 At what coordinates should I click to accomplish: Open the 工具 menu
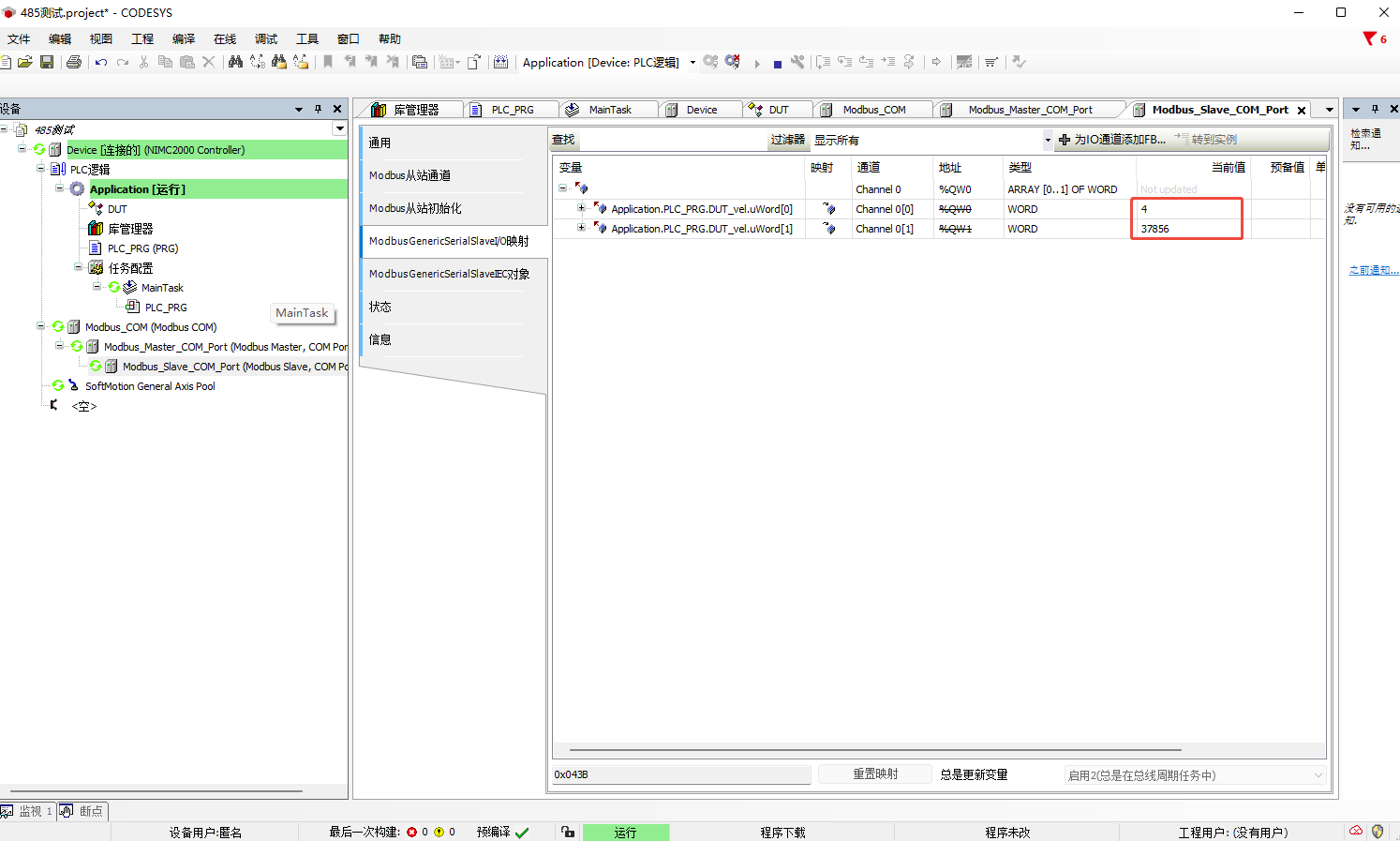click(307, 38)
